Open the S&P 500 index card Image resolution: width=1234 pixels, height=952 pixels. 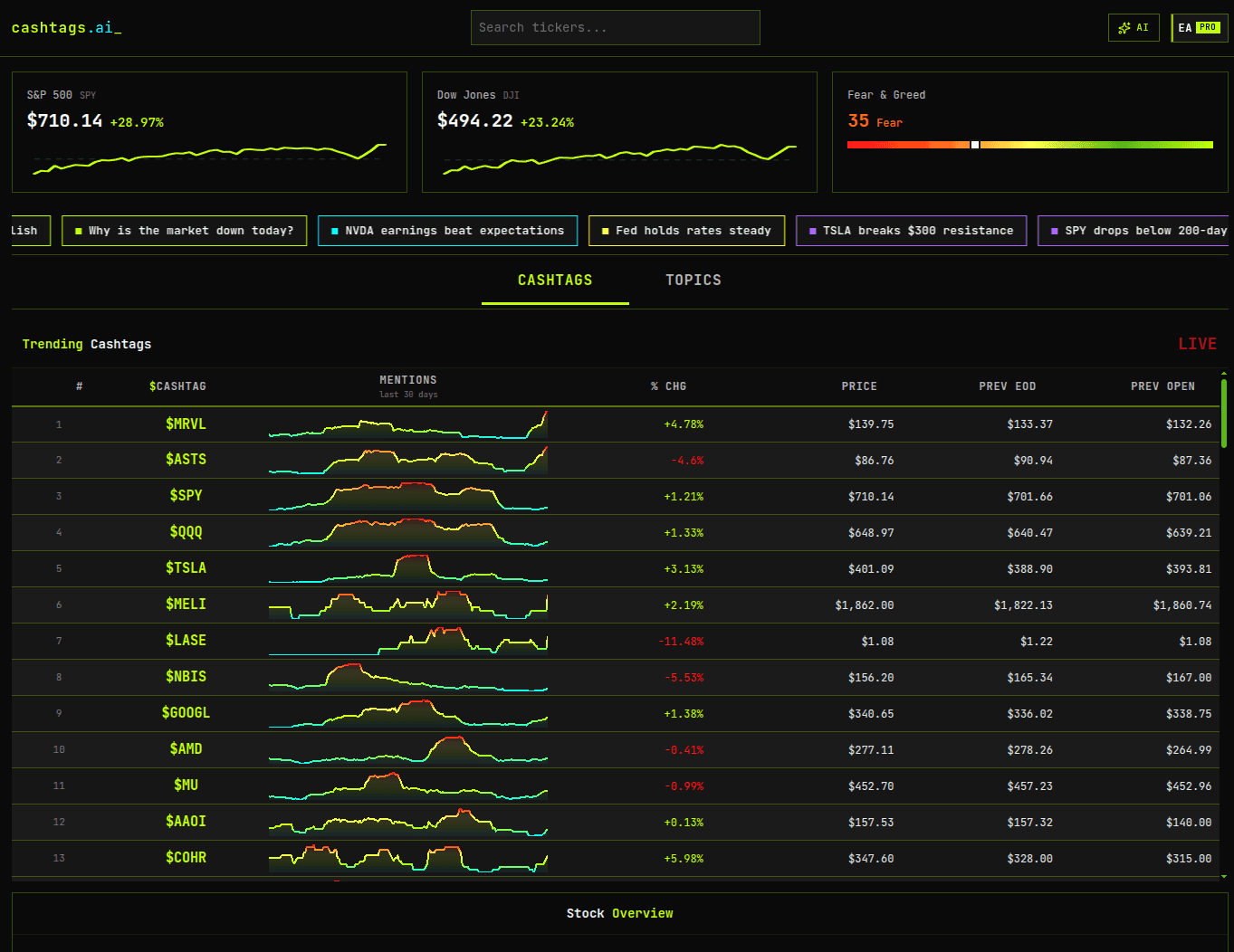tap(210, 132)
